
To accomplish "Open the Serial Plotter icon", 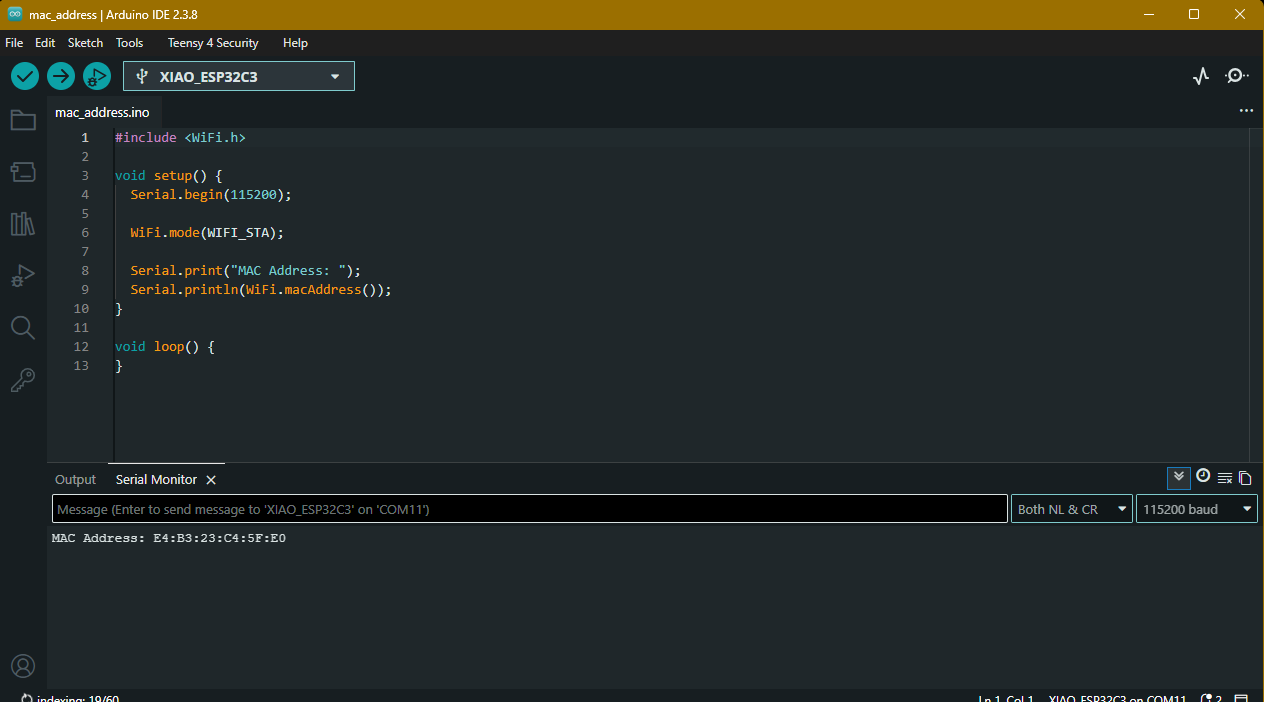I will (1201, 76).
